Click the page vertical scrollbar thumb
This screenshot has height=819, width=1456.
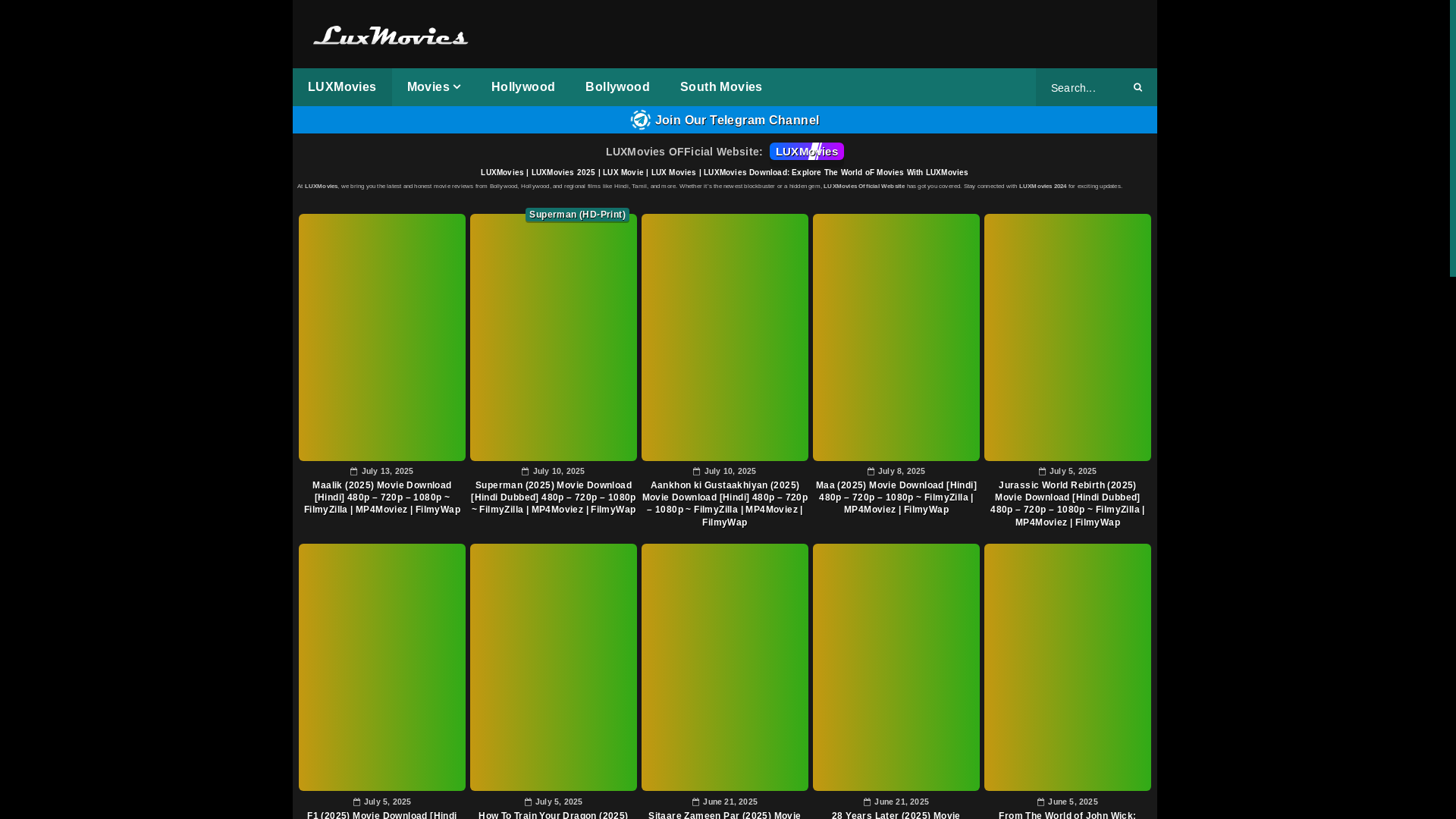coord(1453,138)
